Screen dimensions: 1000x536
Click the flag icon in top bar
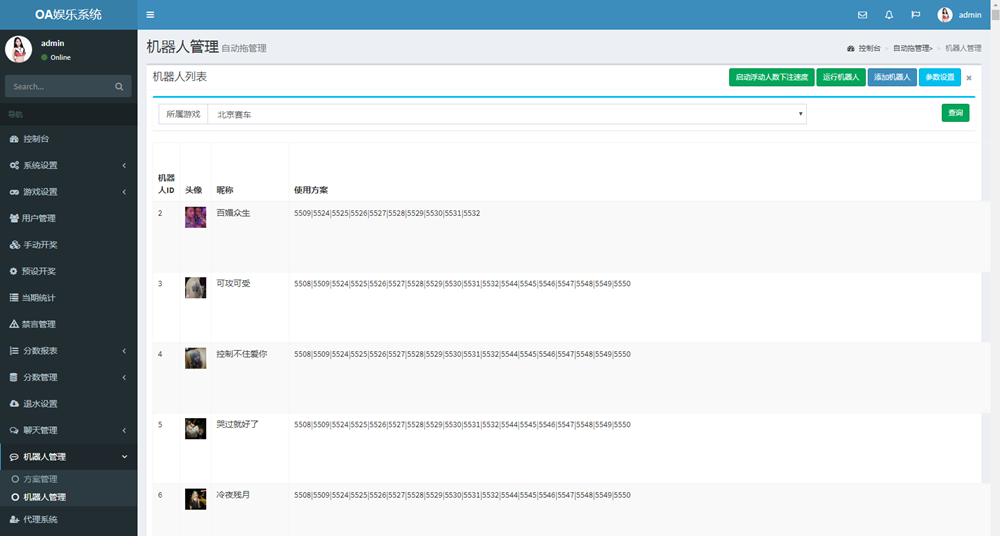tap(915, 15)
